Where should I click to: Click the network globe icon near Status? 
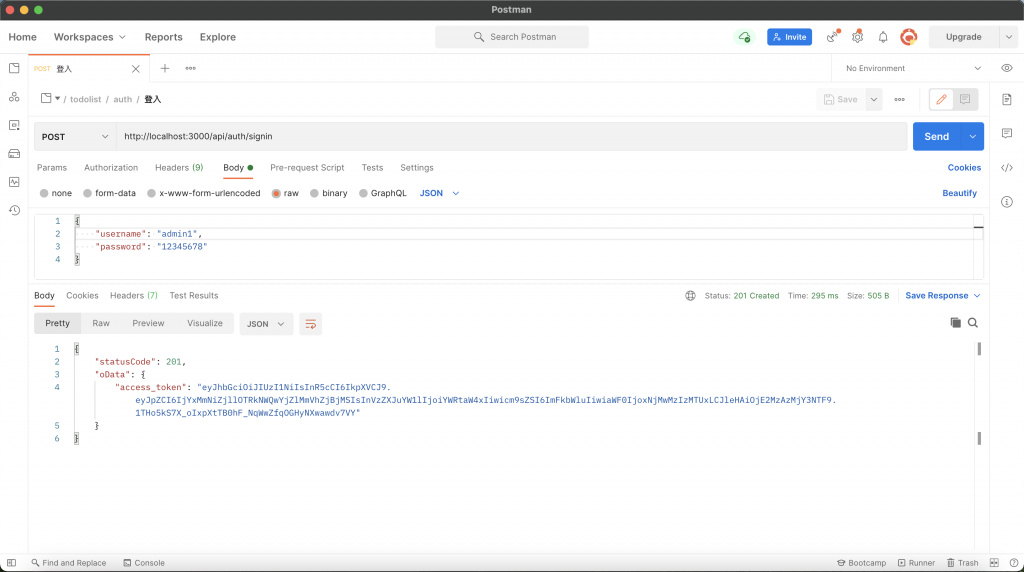[690, 296]
